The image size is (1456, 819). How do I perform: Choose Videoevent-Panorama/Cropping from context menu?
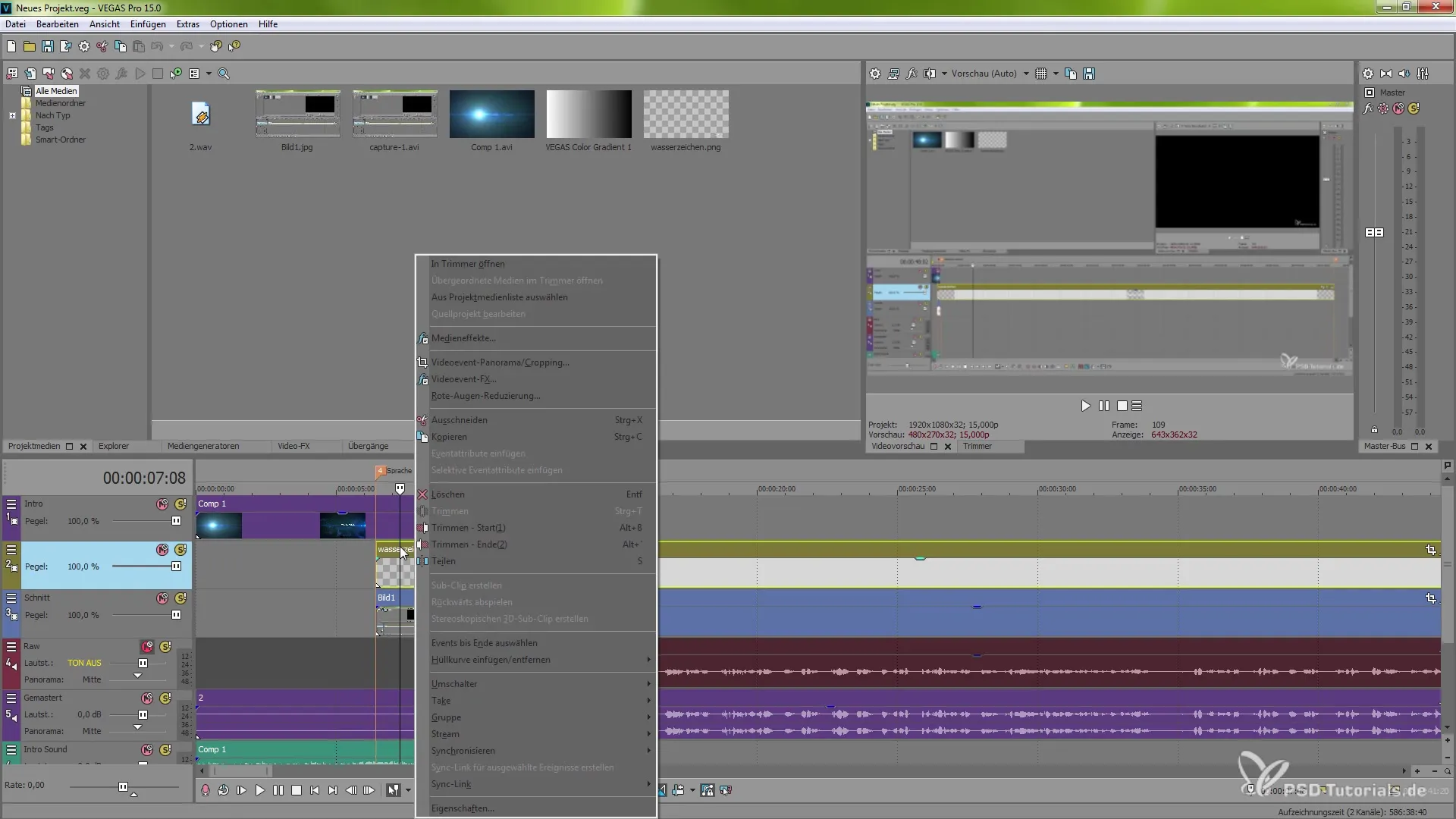[x=536, y=362]
